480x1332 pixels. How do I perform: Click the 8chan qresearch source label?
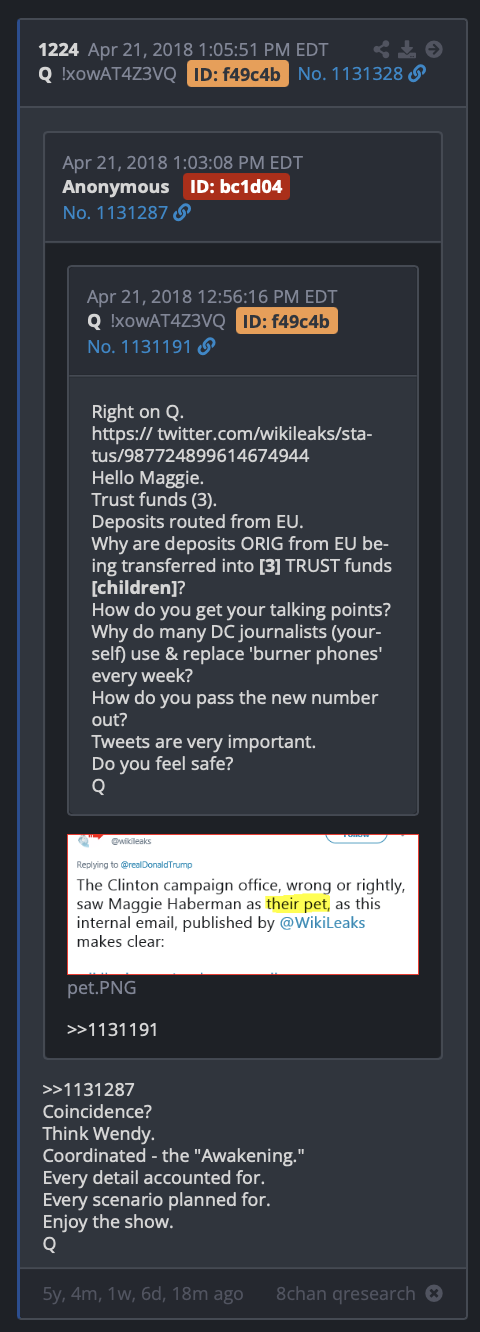click(x=346, y=1293)
